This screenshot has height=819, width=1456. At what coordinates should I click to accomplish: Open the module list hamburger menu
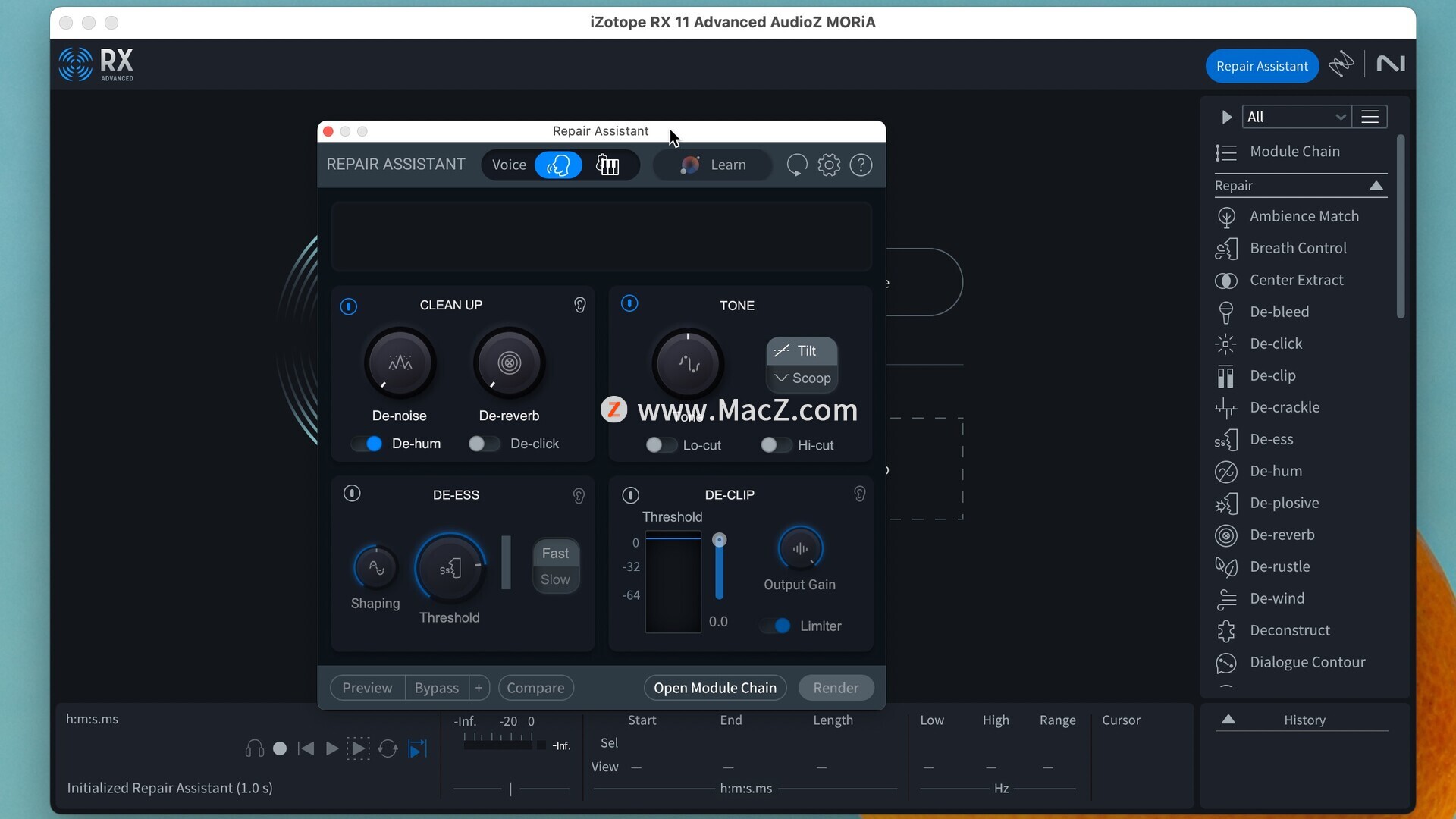pyautogui.click(x=1370, y=117)
